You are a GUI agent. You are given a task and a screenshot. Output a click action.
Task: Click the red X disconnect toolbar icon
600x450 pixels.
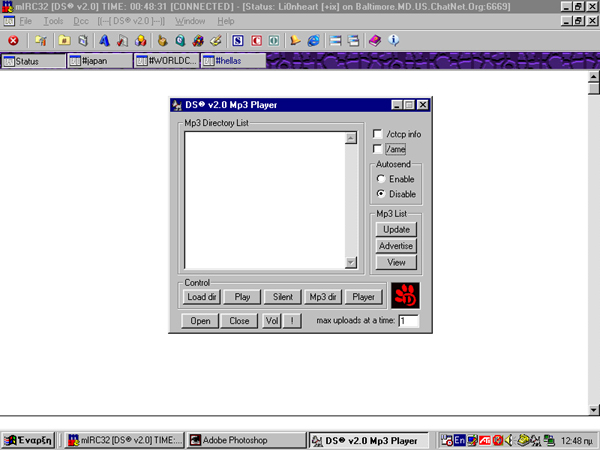pos(13,41)
